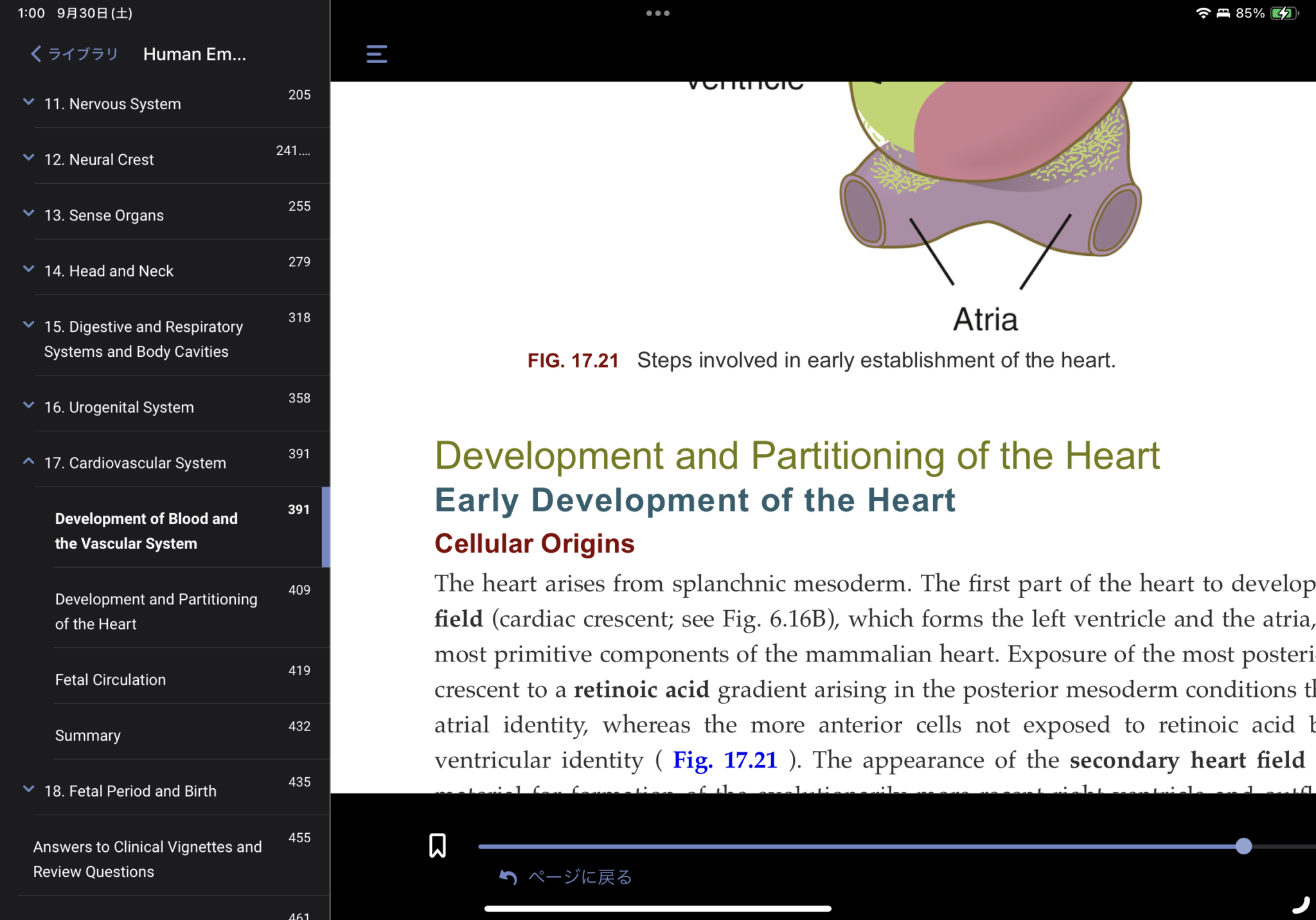Click the back chevron next to ライブラリ
The image size is (1316, 920).
36,54
